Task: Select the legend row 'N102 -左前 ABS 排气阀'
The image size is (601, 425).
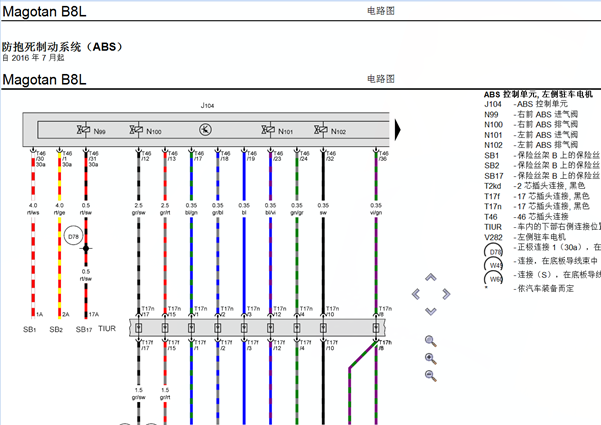Action: pos(531,145)
